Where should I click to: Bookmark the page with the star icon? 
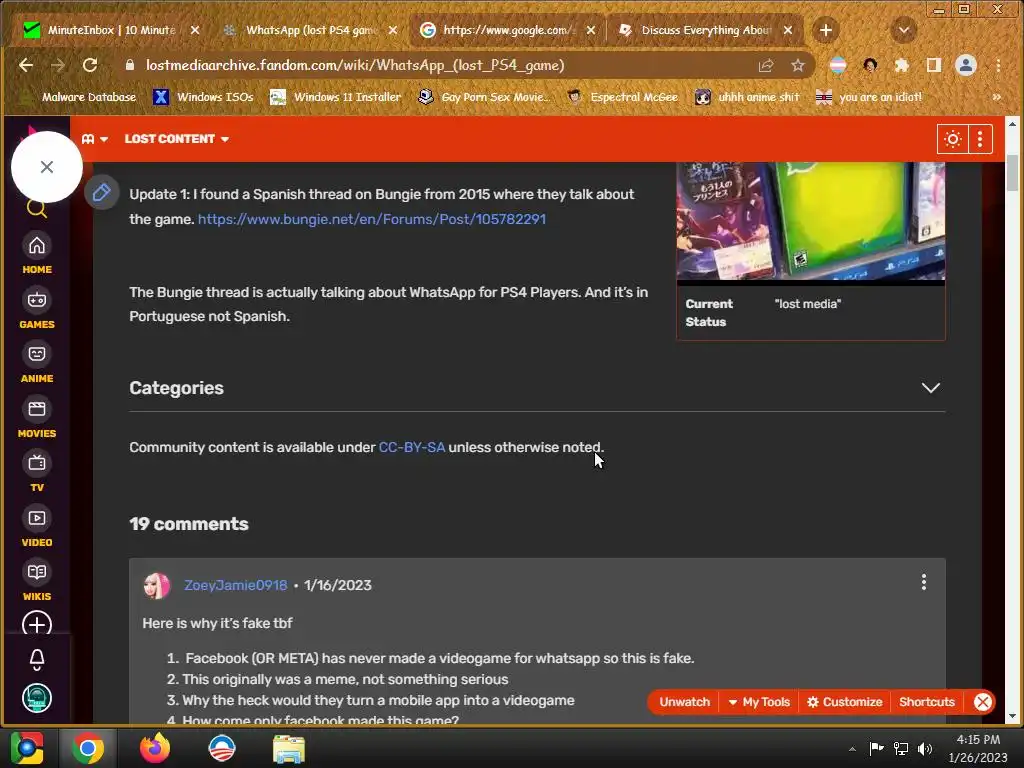point(797,65)
